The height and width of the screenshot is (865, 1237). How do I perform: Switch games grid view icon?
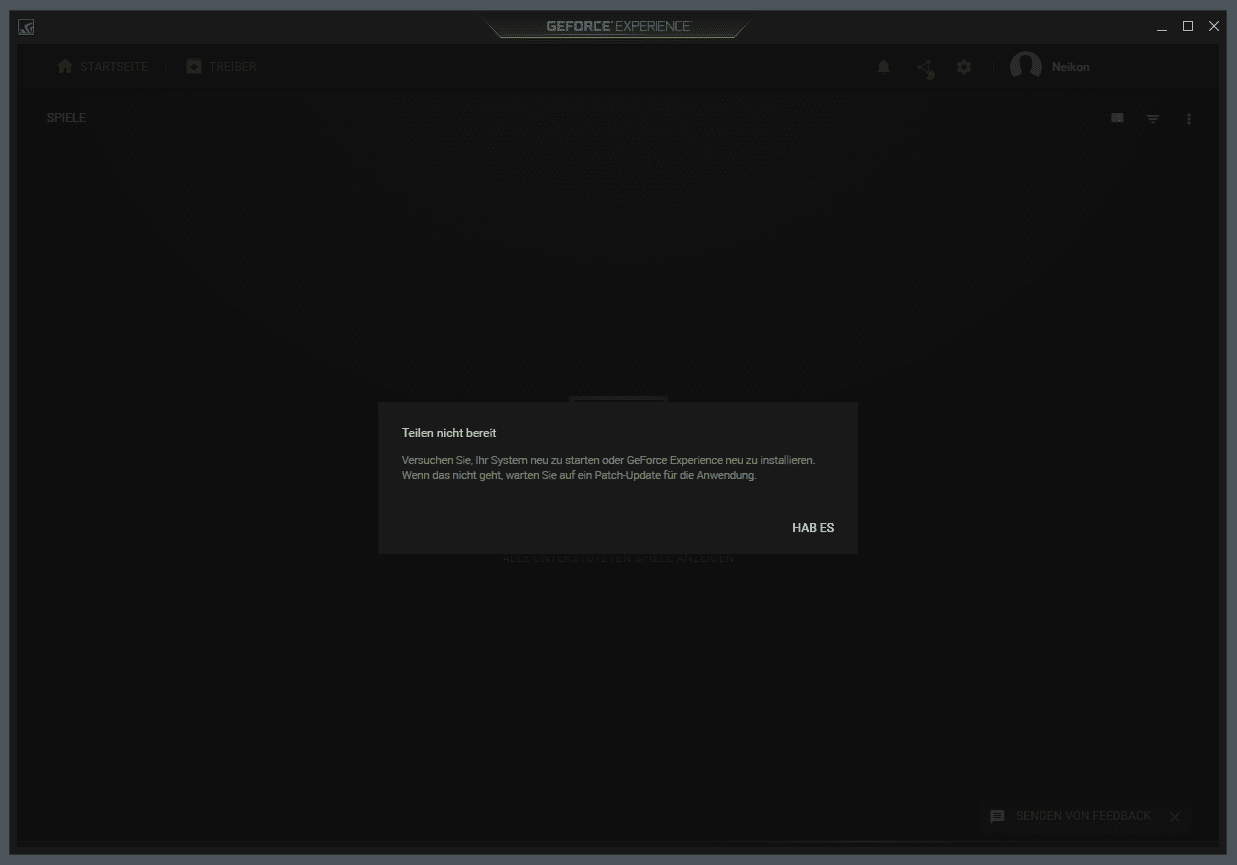pyautogui.click(x=1117, y=118)
